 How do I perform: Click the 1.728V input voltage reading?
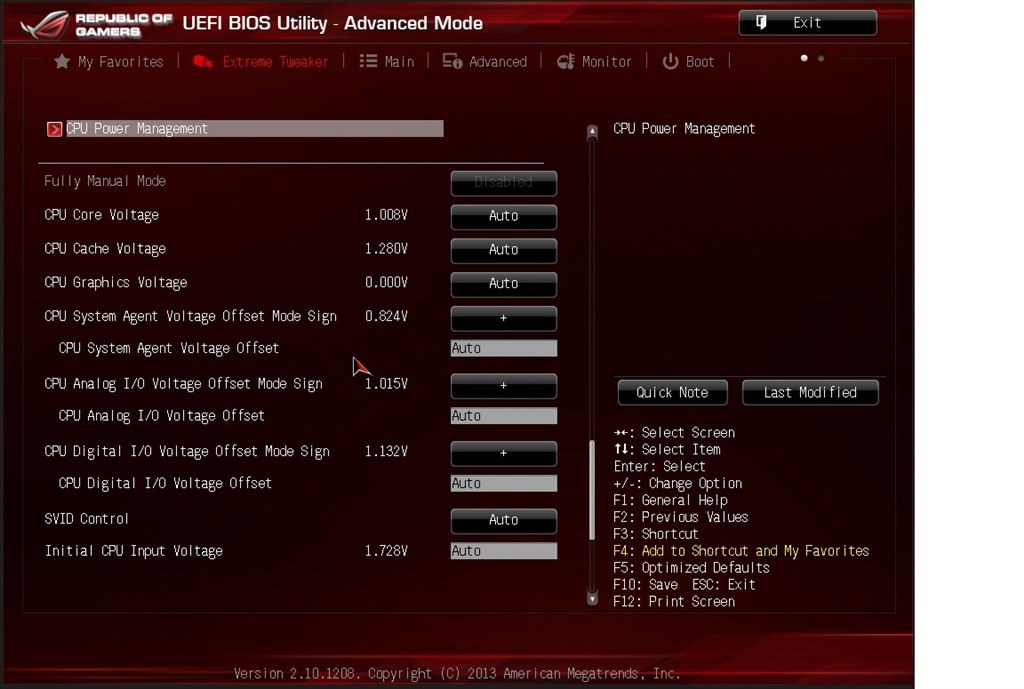click(386, 551)
